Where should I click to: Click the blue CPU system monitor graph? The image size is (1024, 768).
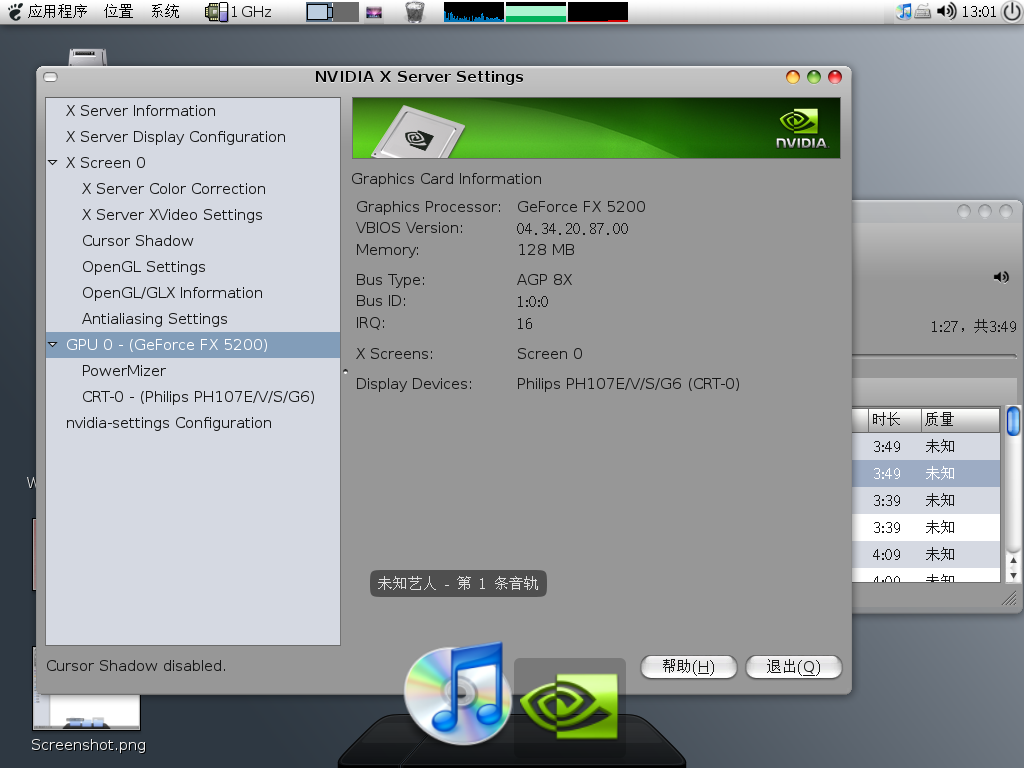click(473, 12)
